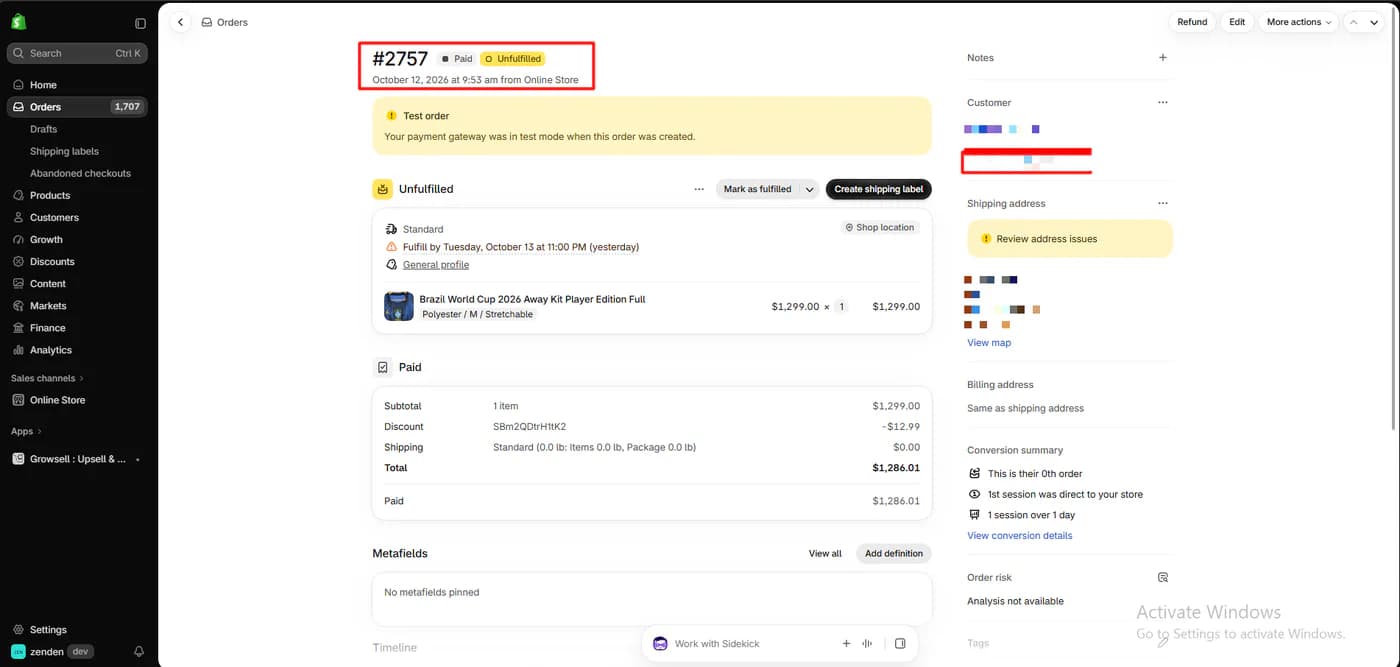Open the General profile link

point(436,265)
